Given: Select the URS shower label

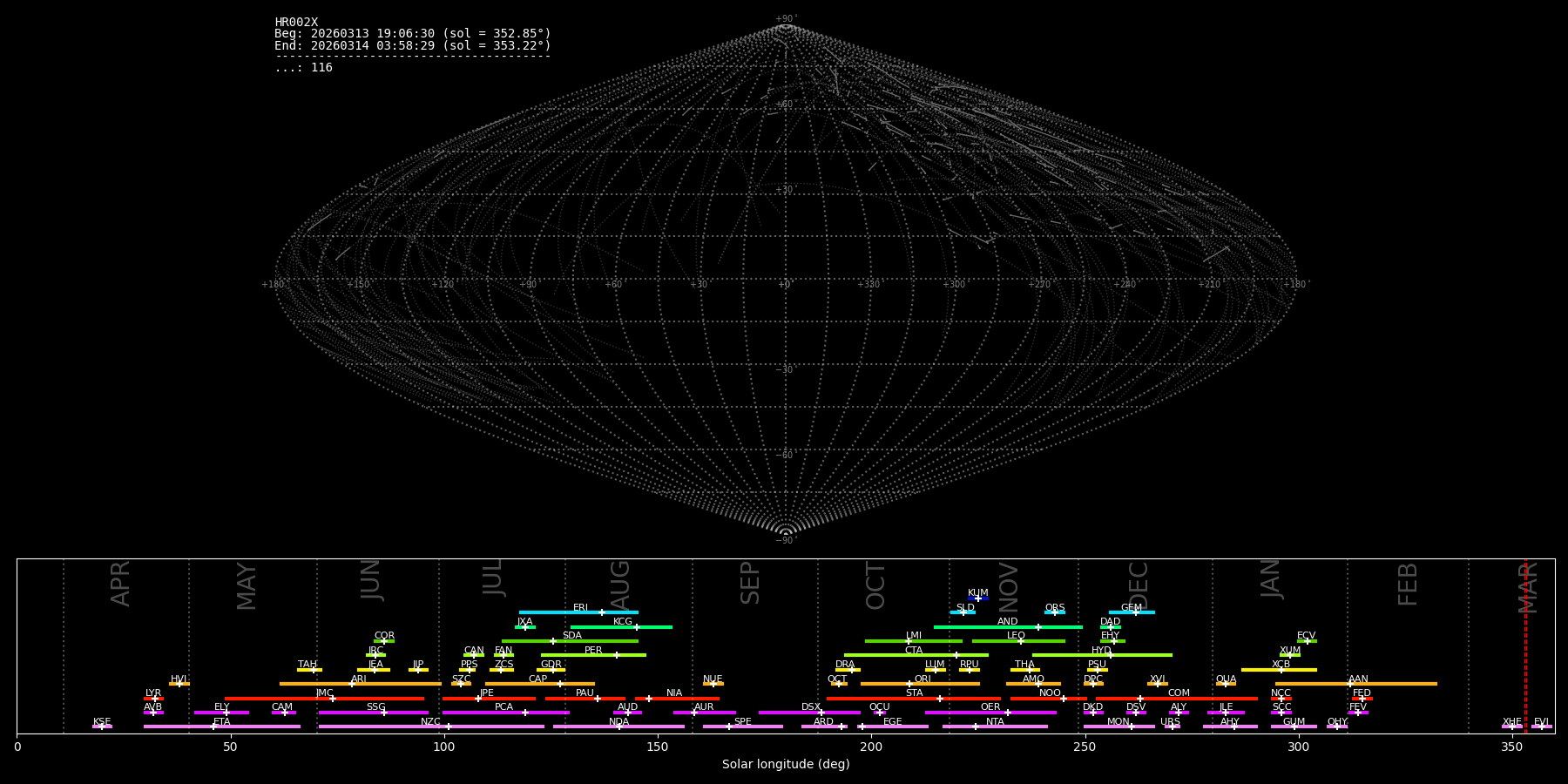Looking at the screenshot, I should pyautogui.click(x=1170, y=722).
